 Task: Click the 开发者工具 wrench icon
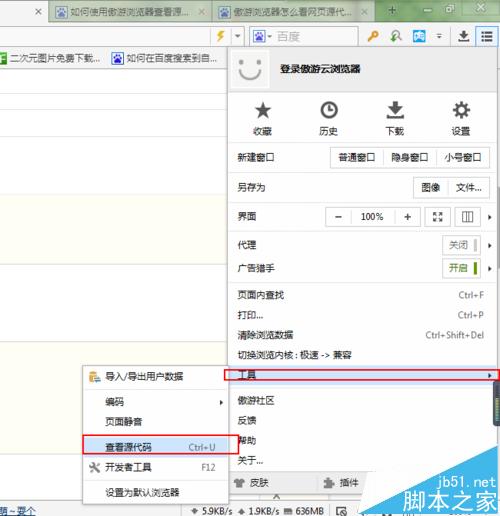pyautogui.click(x=95, y=467)
